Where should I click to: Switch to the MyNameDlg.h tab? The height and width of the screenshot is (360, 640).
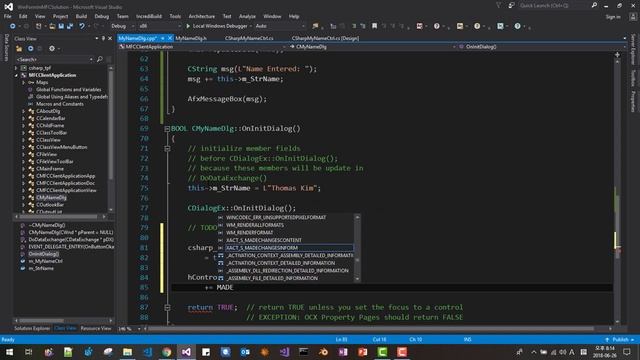[x=191, y=38]
